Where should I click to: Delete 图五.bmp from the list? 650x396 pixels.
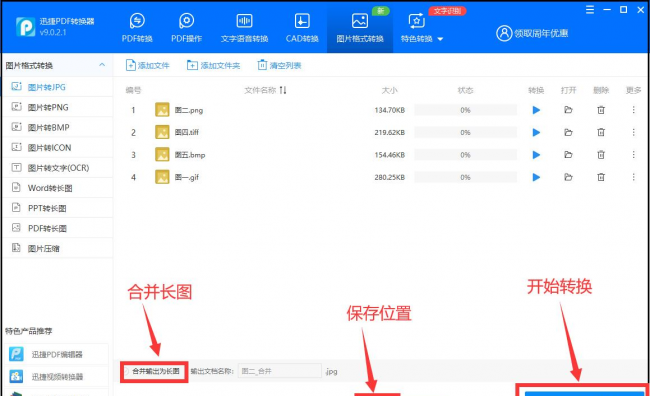pyautogui.click(x=601, y=155)
